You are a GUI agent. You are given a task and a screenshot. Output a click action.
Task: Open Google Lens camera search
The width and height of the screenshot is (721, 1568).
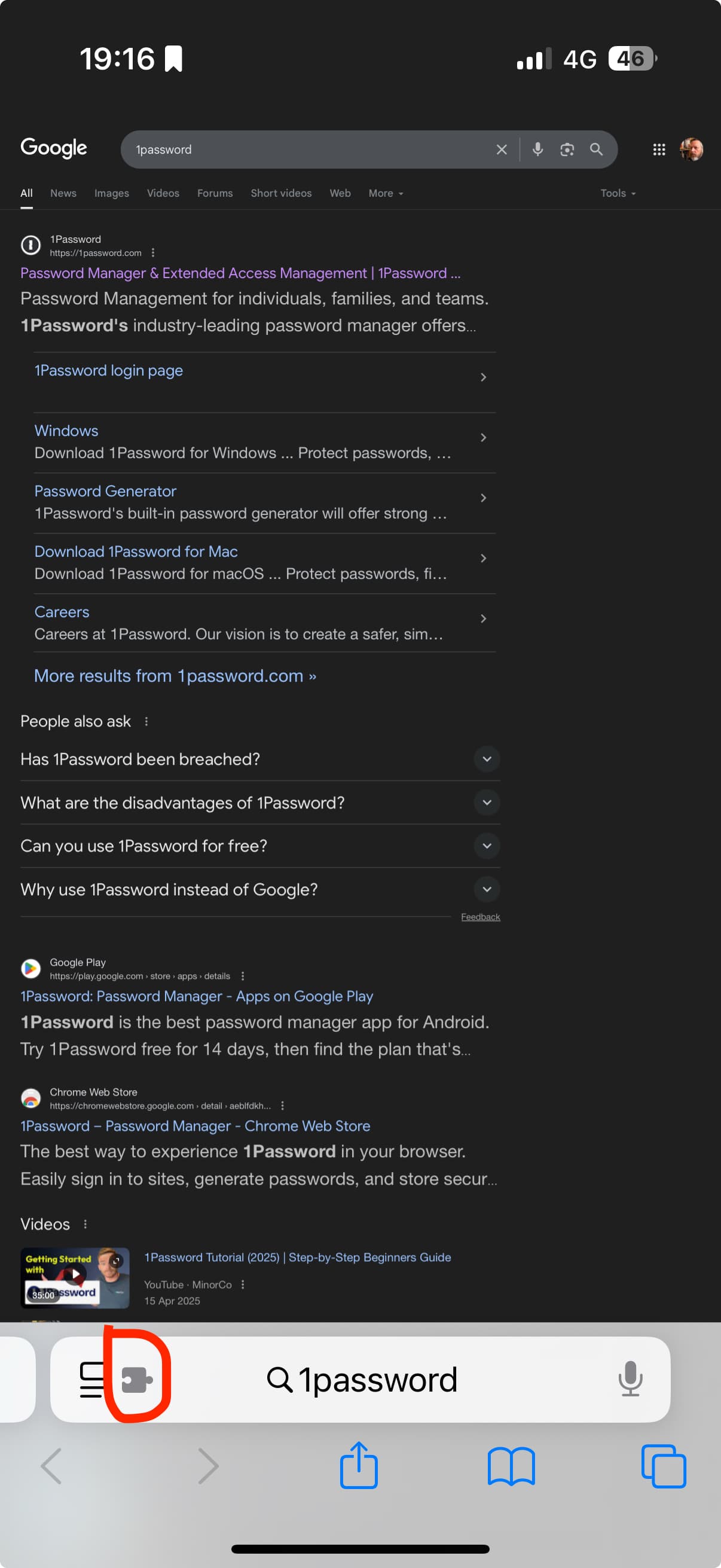pos(567,149)
